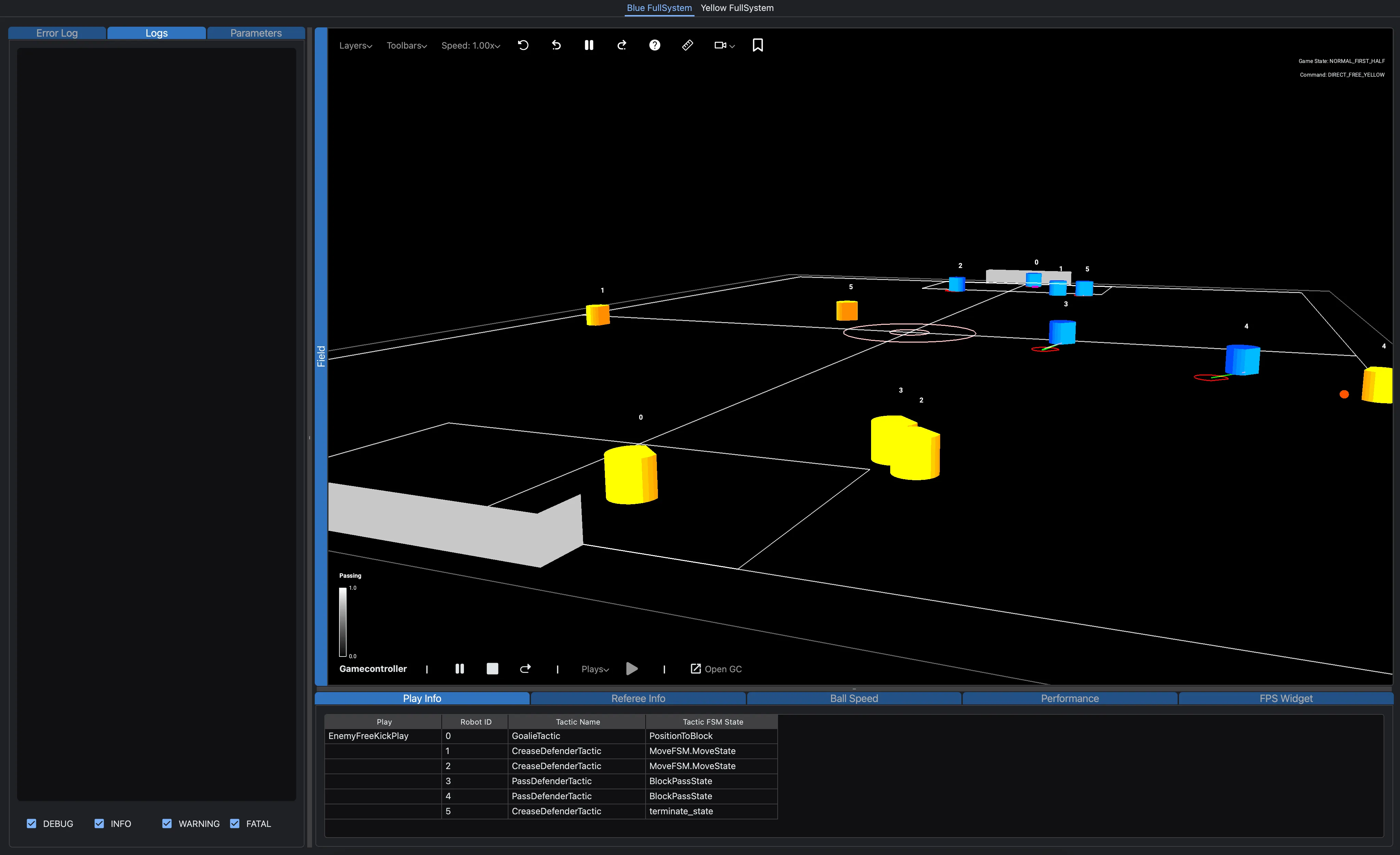Open the Layers dropdown

click(355, 45)
